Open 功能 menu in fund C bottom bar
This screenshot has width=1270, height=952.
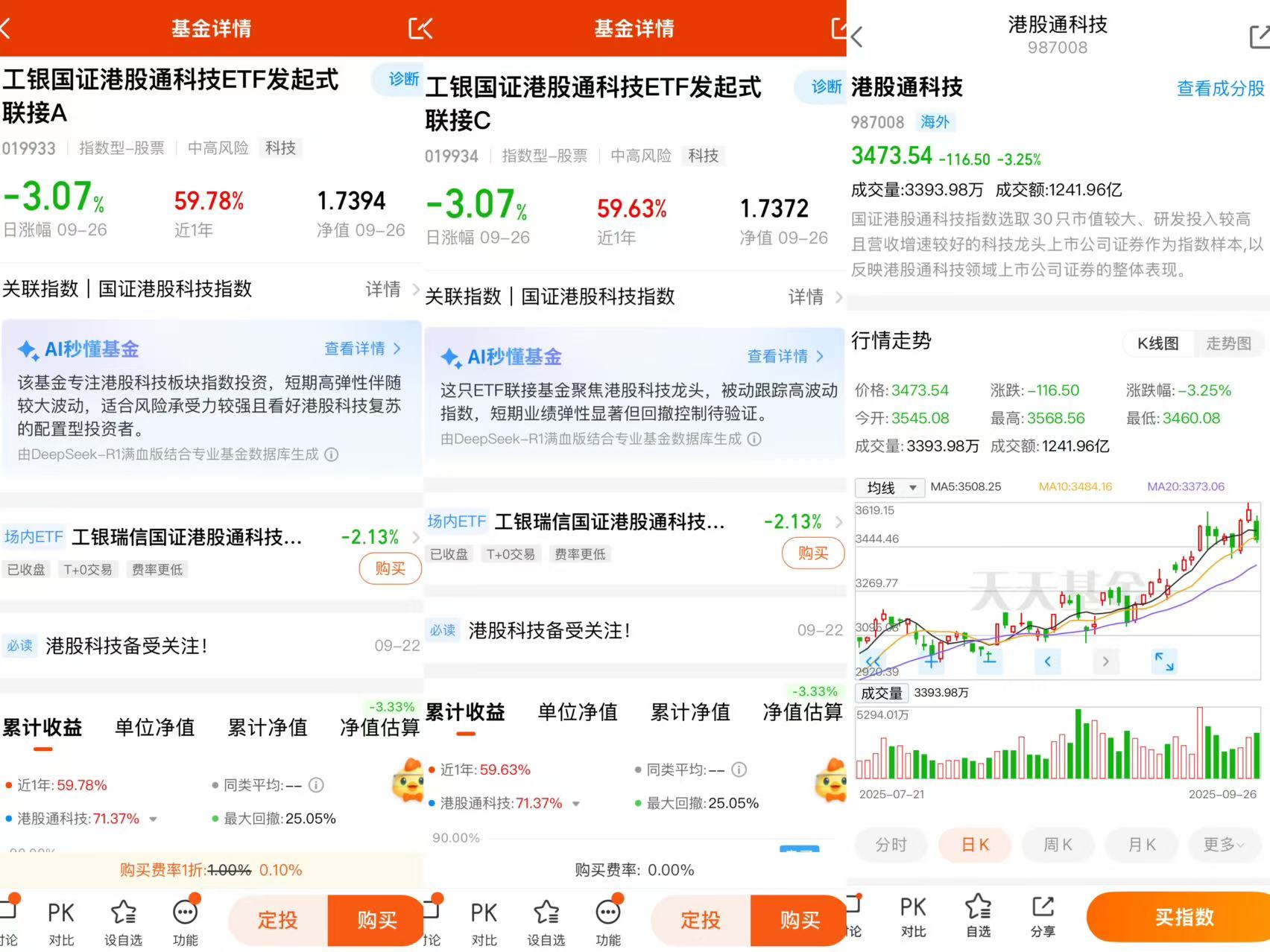[608, 922]
